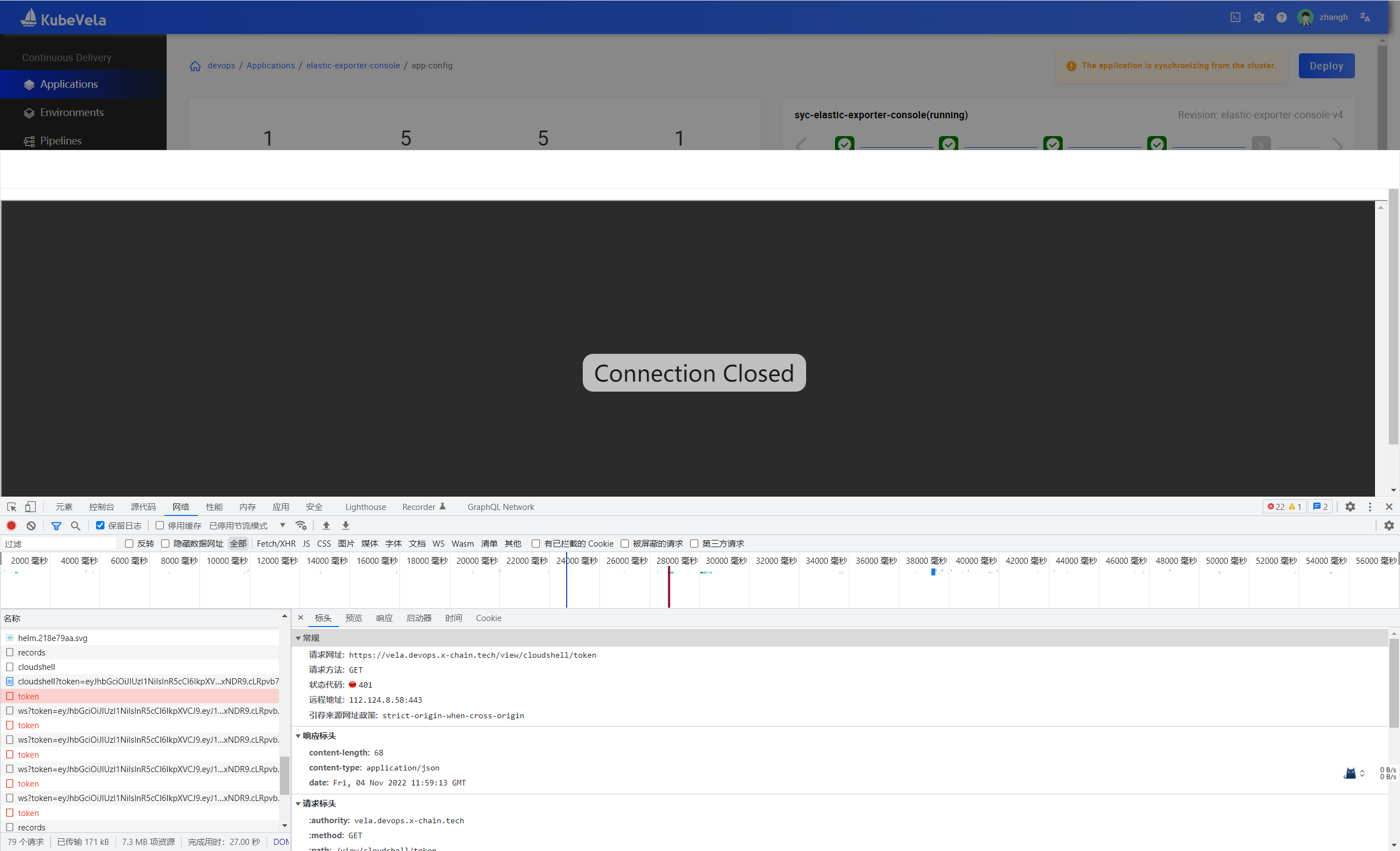Toggle the 保留日志 checkbox on
The height and width of the screenshot is (851, 1400).
101,525
